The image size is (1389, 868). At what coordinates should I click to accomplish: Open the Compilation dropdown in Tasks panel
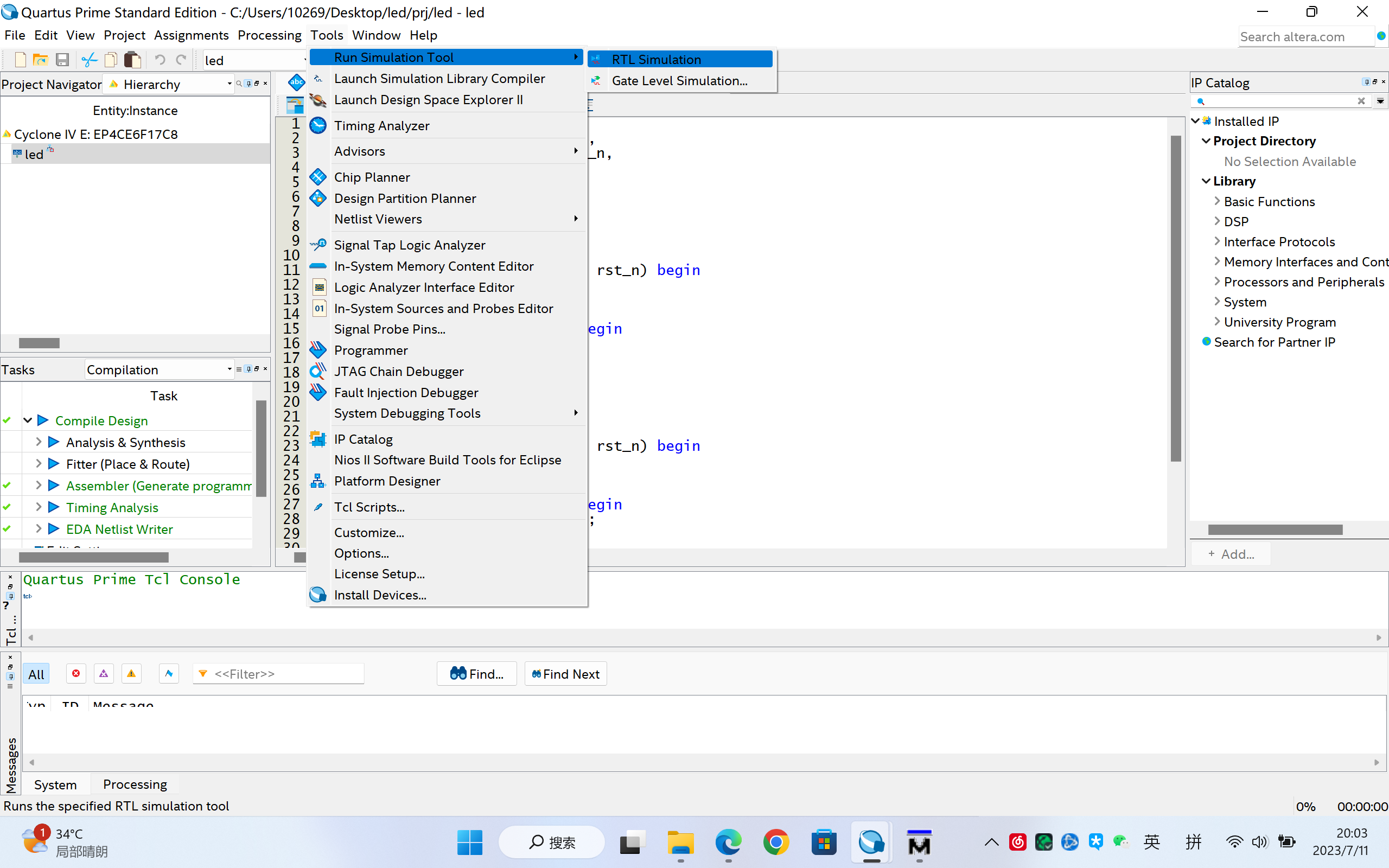pos(159,369)
